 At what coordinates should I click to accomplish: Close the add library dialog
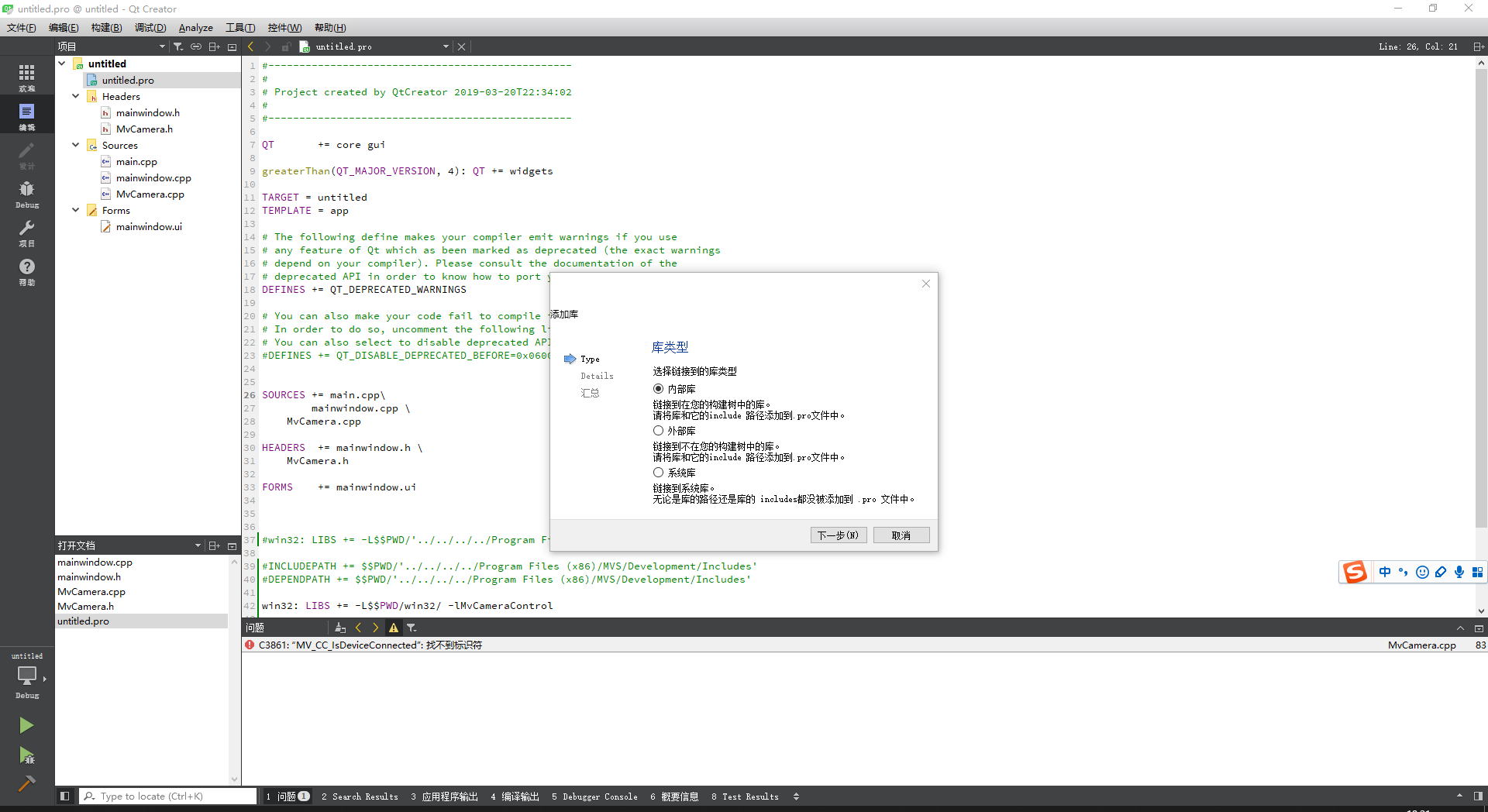pyautogui.click(x=926, y=284)
